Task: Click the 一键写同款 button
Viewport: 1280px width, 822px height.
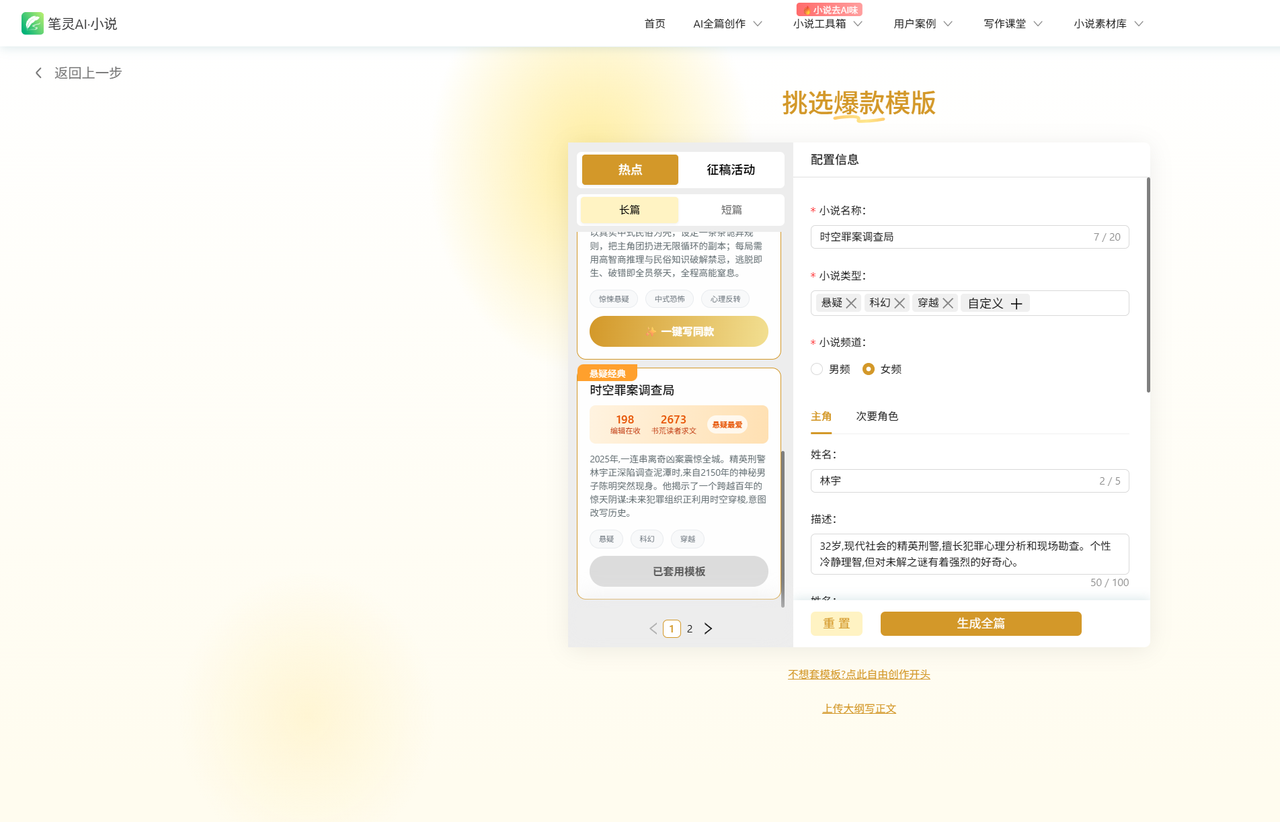Action: (679, 331)
